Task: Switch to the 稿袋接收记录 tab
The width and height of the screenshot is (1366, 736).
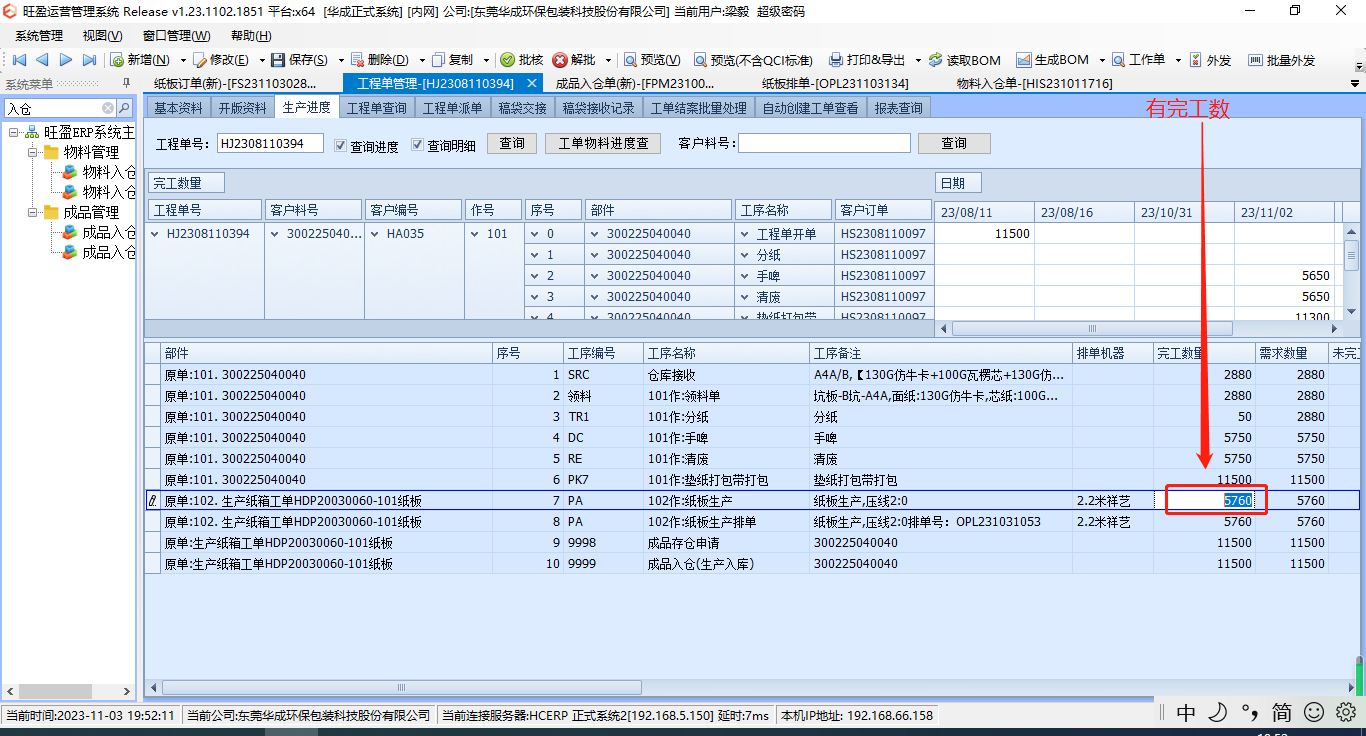Action: [598, 107]
